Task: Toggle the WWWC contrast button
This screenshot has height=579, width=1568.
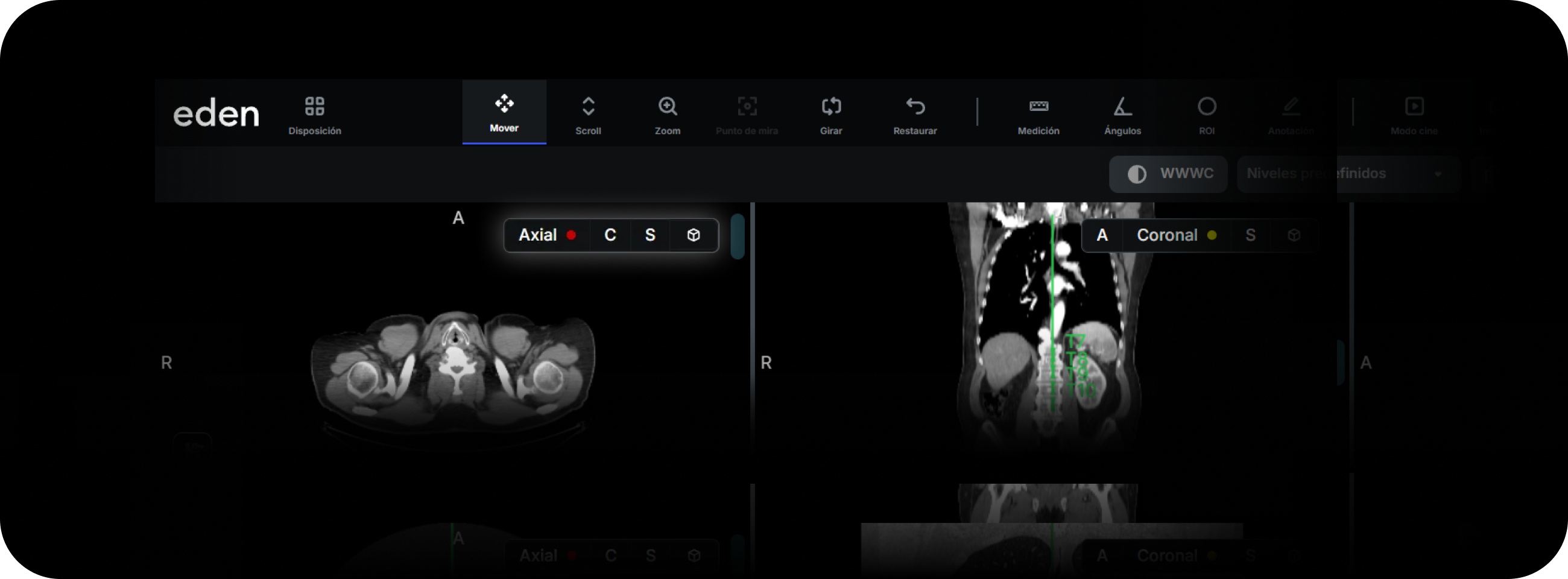Action: click(1168, 174)
